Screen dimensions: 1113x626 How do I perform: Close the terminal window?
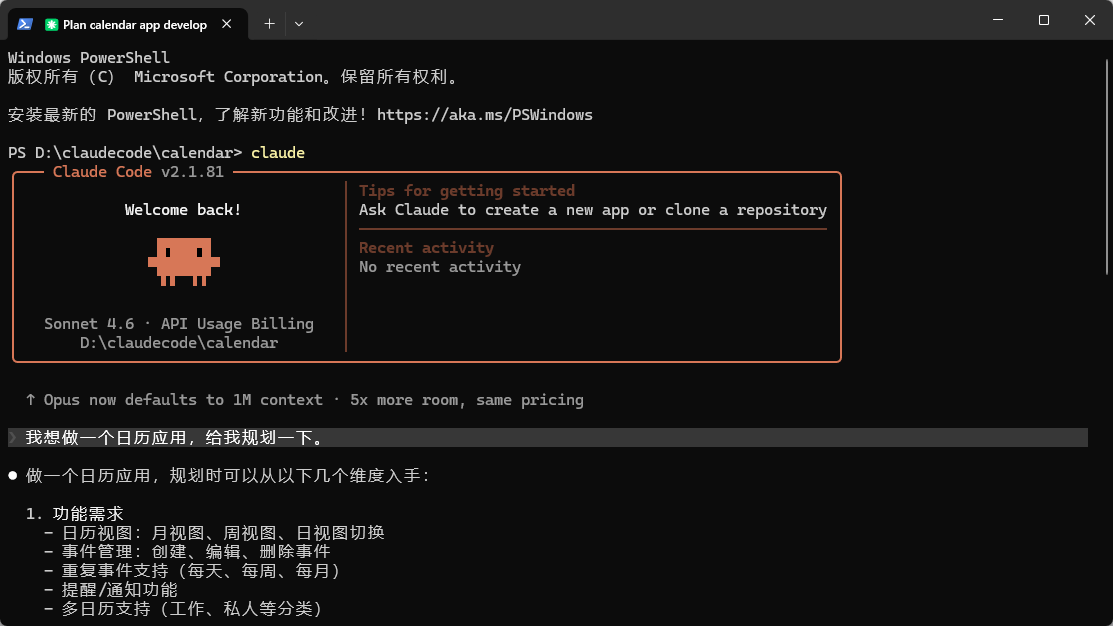[x=1089, y=20]
